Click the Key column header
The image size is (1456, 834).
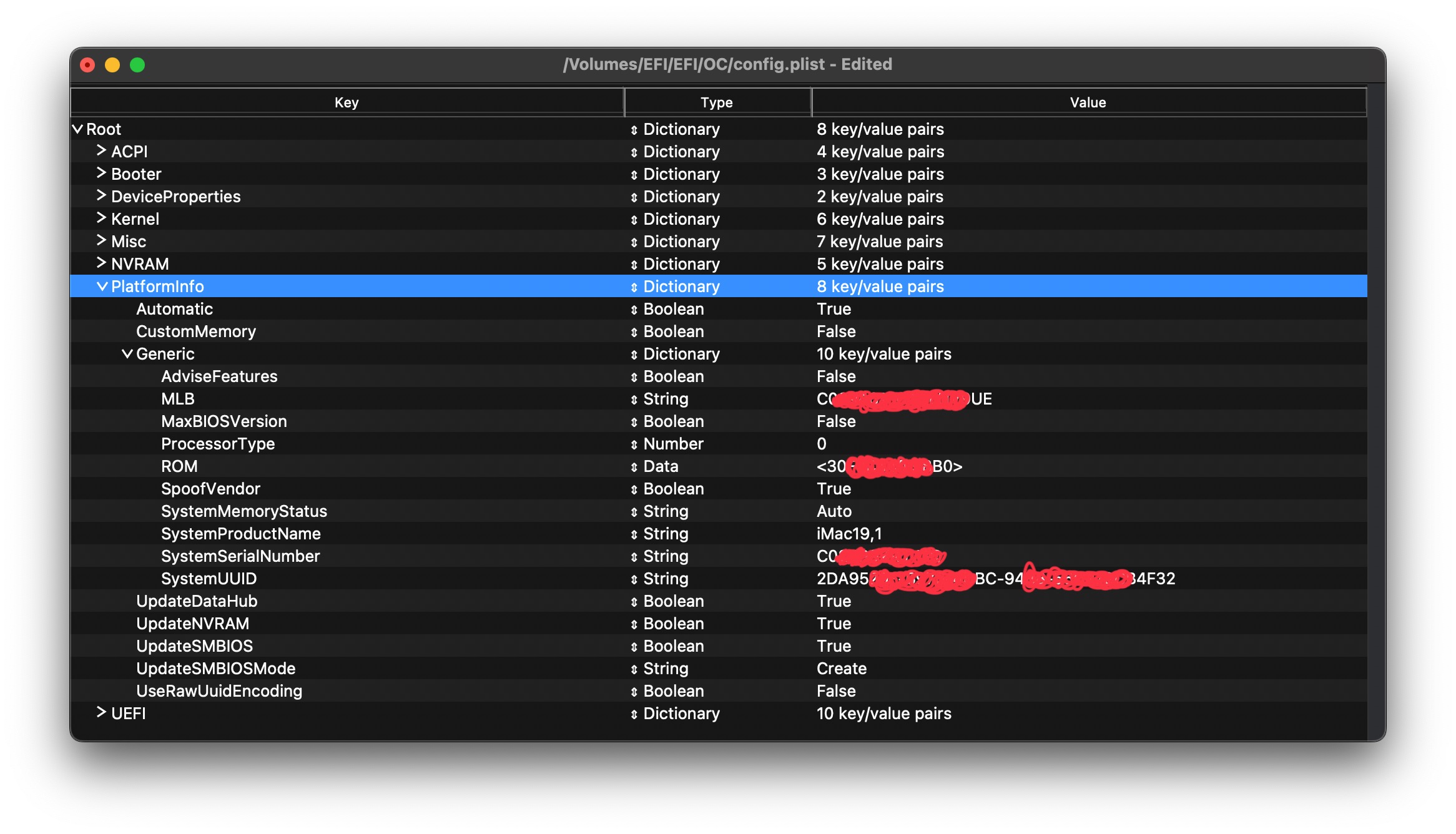coord(347,102)
